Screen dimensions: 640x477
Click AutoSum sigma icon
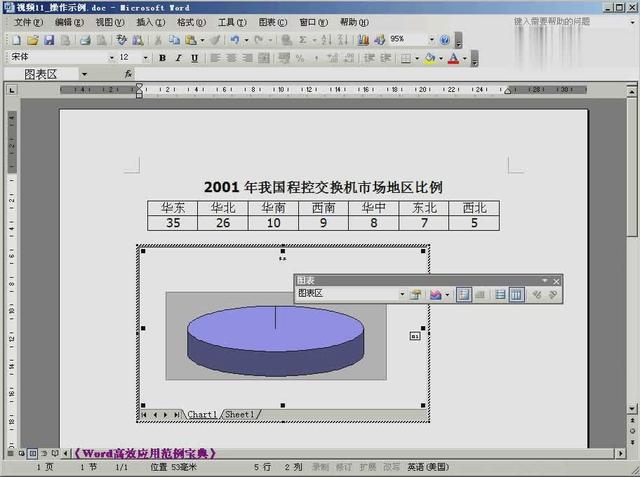tap(302, 40)
